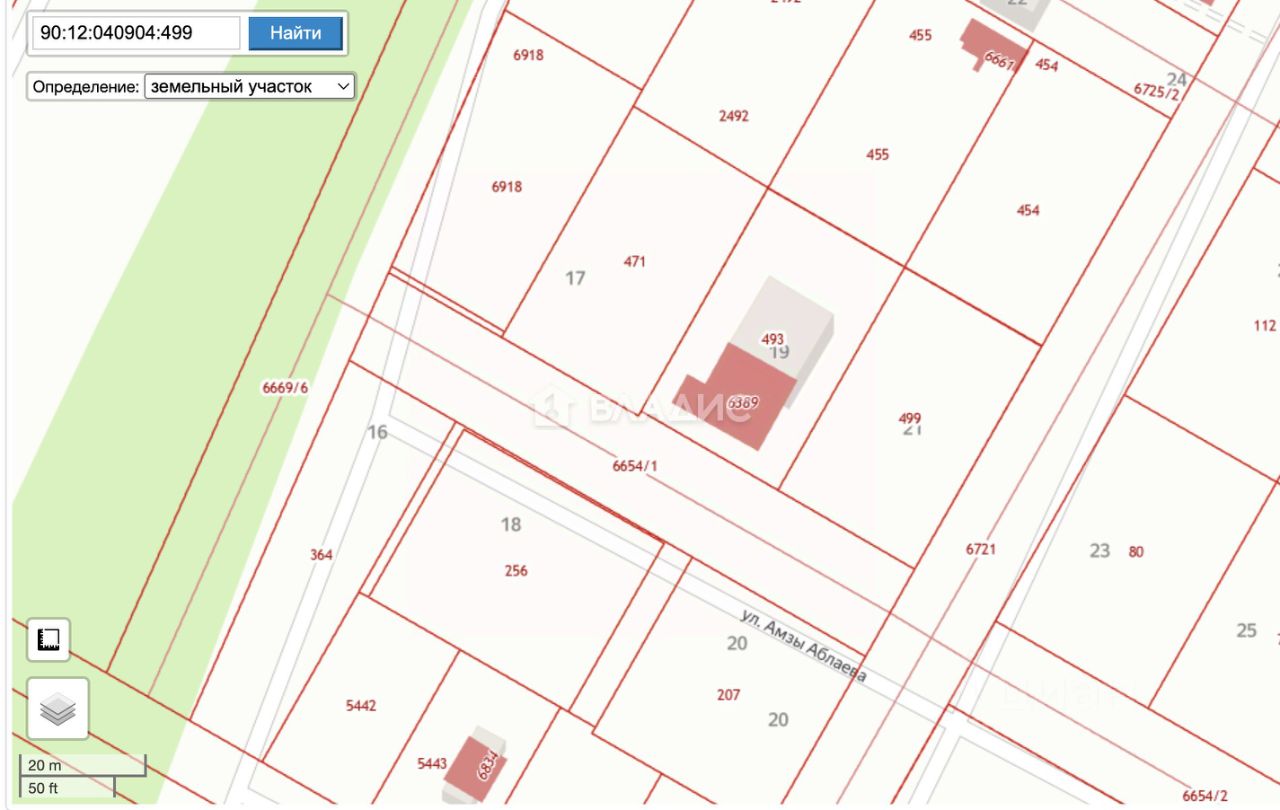Select parcel label 256

[x=516, y=571]
